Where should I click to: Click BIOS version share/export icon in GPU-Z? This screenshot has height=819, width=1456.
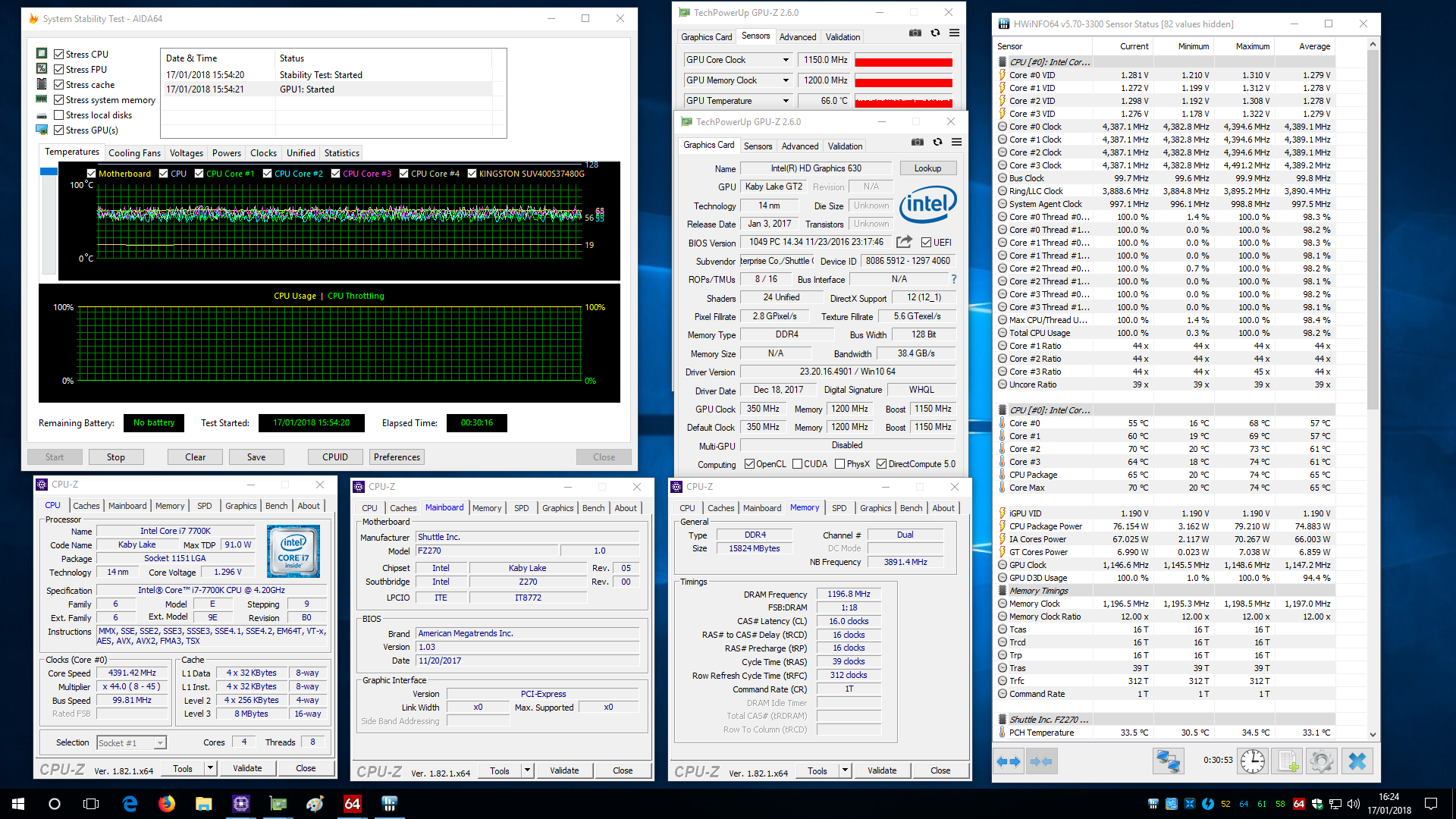[904, 242]
